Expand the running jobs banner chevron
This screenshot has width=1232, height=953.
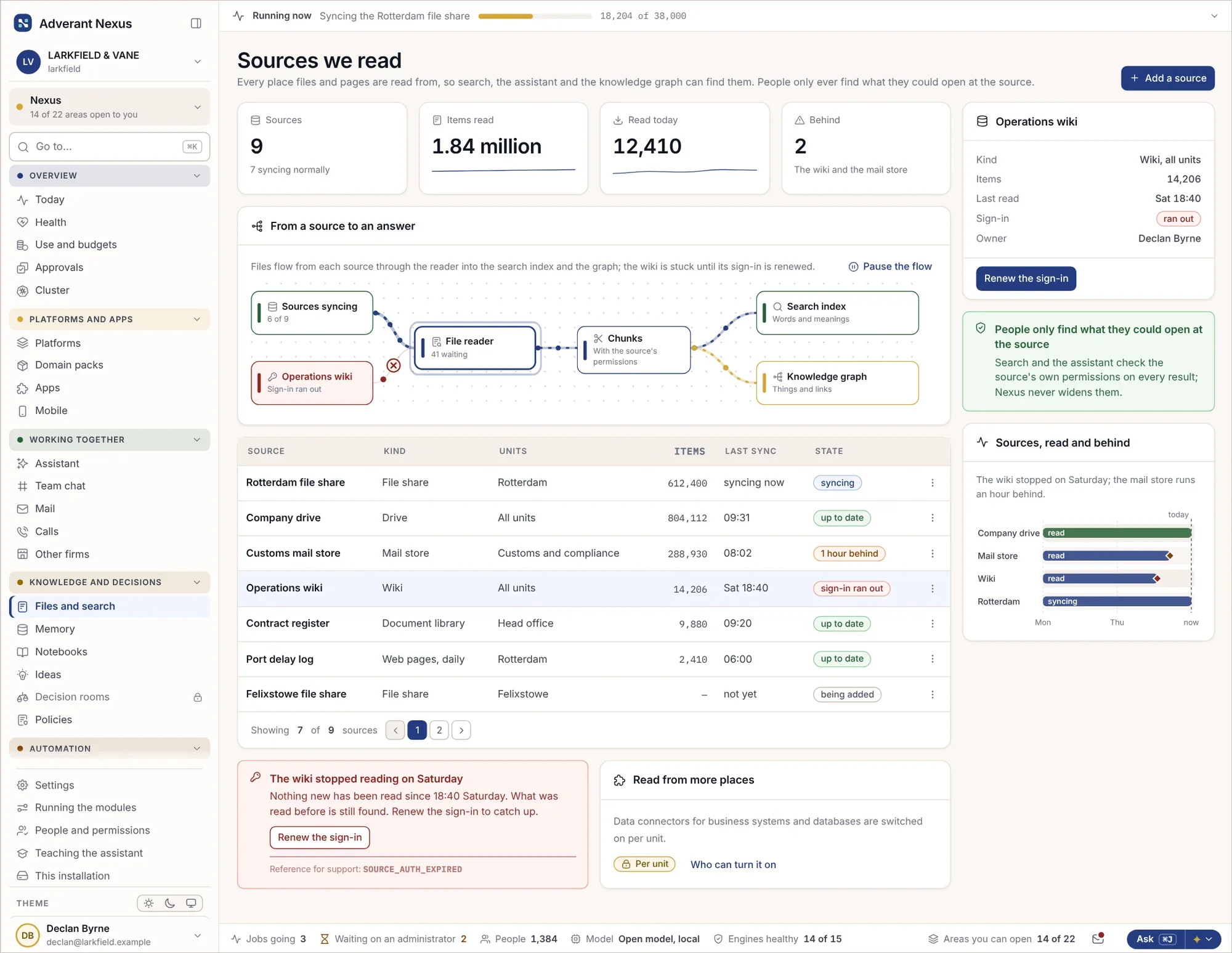coord(1214,16)
